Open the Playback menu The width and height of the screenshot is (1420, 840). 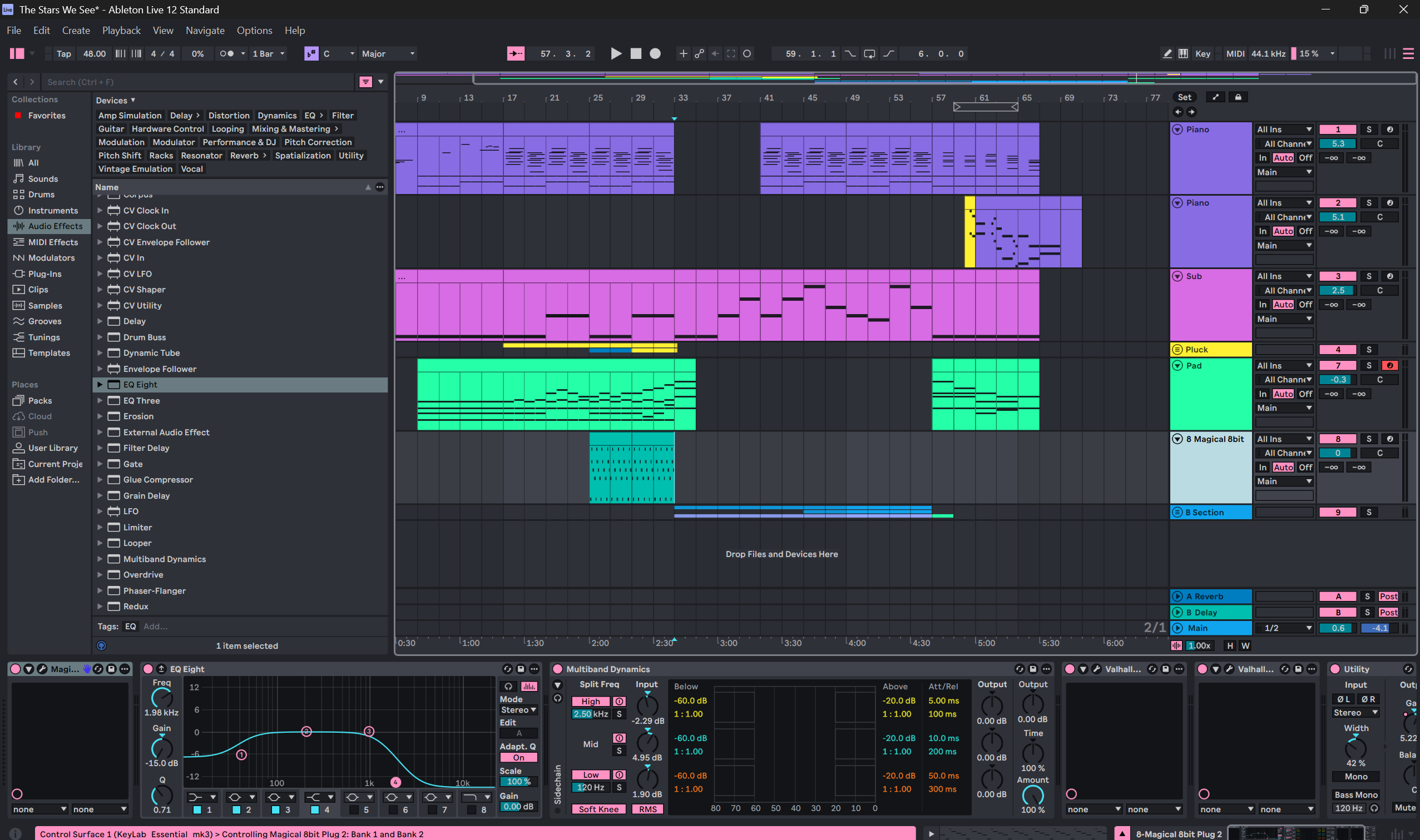[x=121, y=31]
